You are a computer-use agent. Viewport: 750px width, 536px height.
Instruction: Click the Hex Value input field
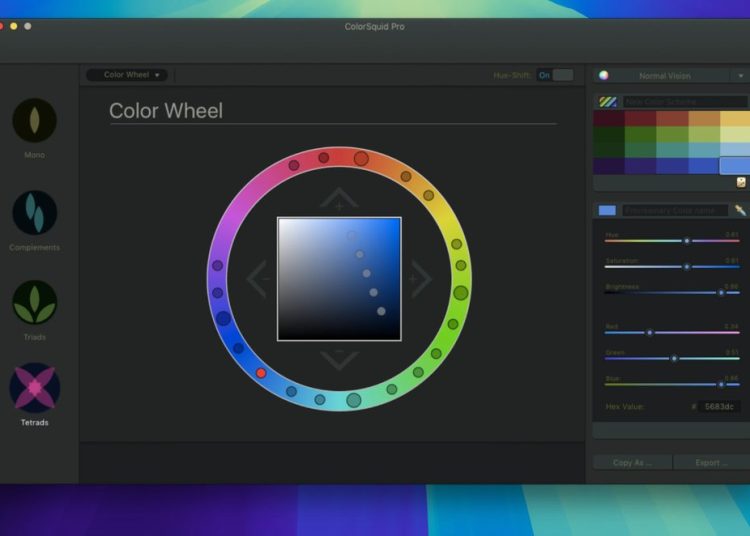pyautogui.click(x=719, y=407)
